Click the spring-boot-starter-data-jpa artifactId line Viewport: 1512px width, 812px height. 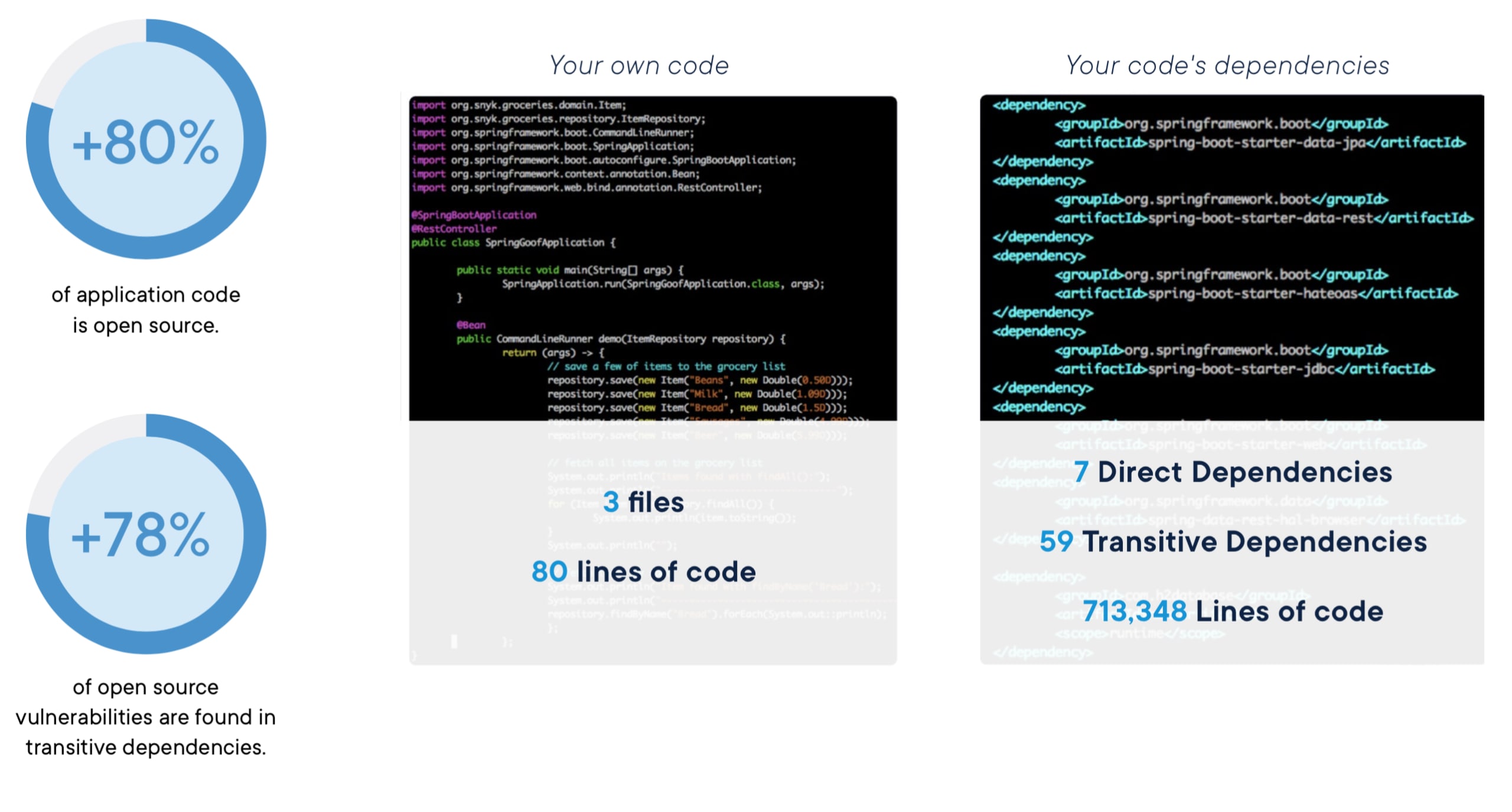coord(1260,142)
